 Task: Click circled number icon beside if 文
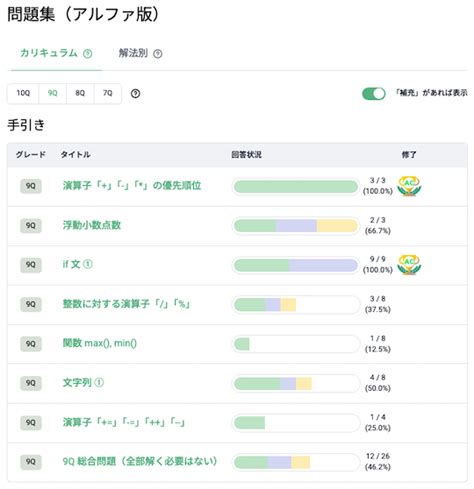(88, 264)
